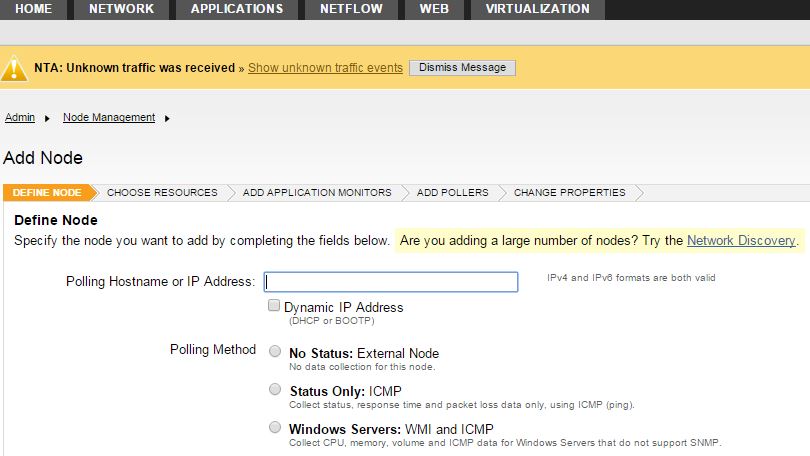Screen dimensions: 810x456
Task: Focus the Polling Hostname or IP Address field
Action: click(x=391, y=282)
